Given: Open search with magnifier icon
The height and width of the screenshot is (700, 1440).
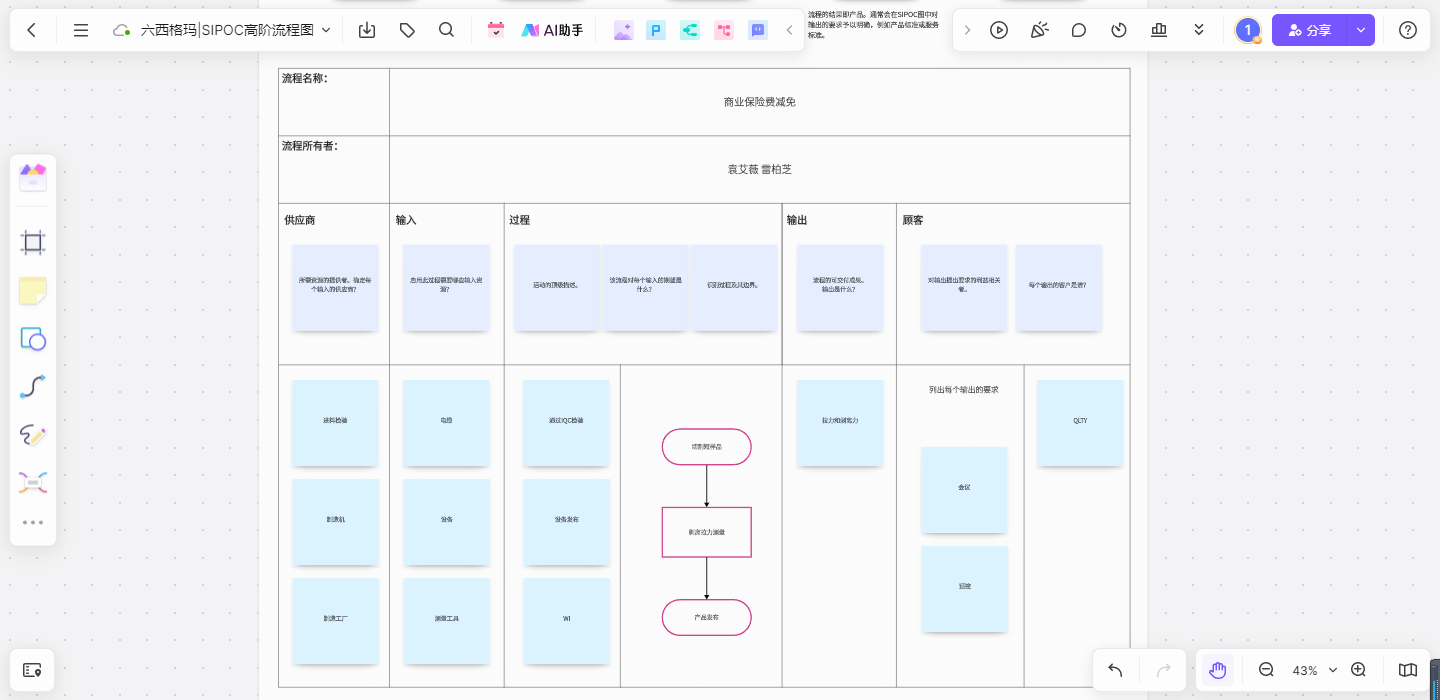Looking at the screenshot, I should coord(447,30).
